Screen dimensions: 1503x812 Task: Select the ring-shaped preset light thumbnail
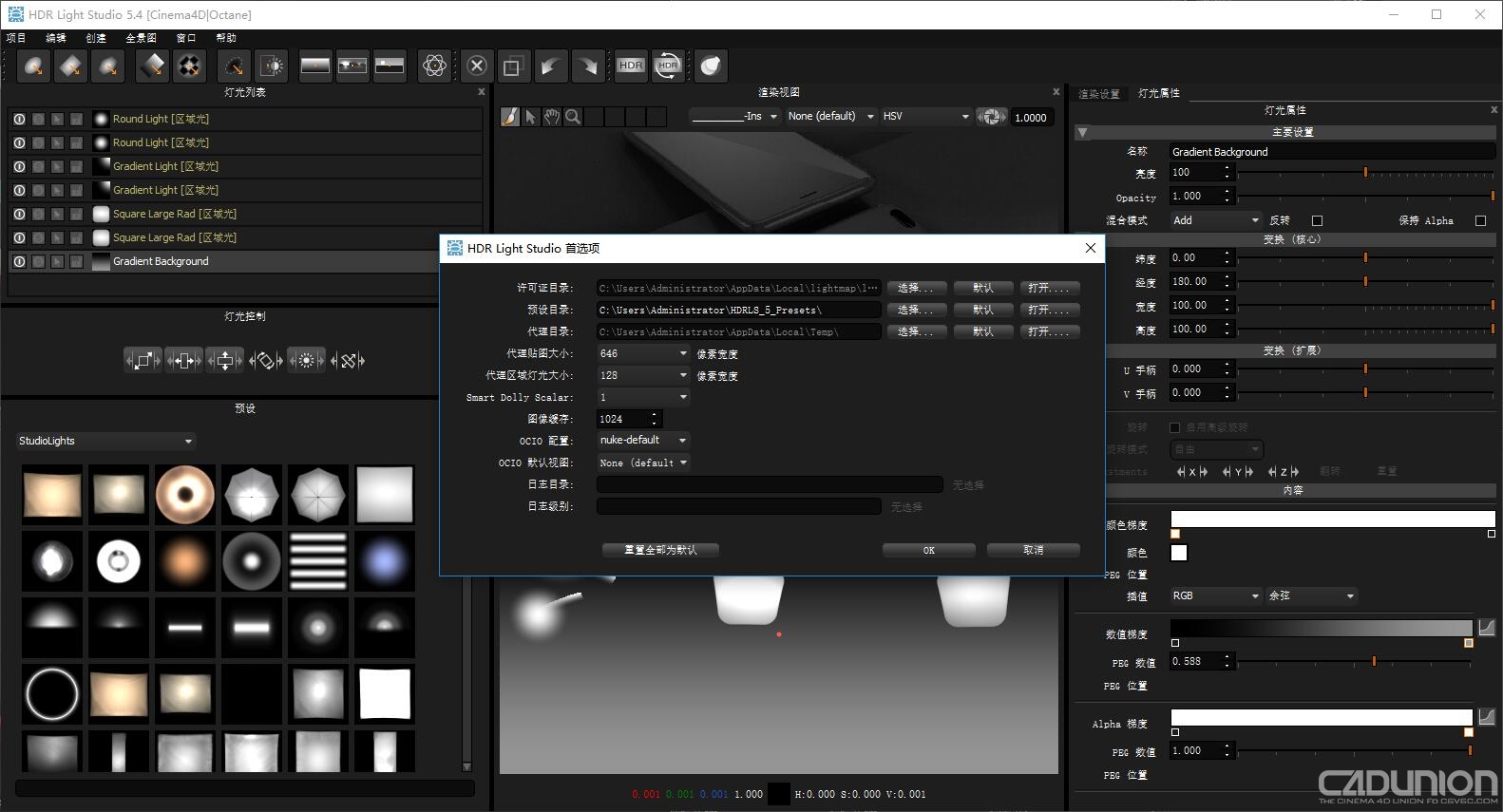[x=52, y=693]
